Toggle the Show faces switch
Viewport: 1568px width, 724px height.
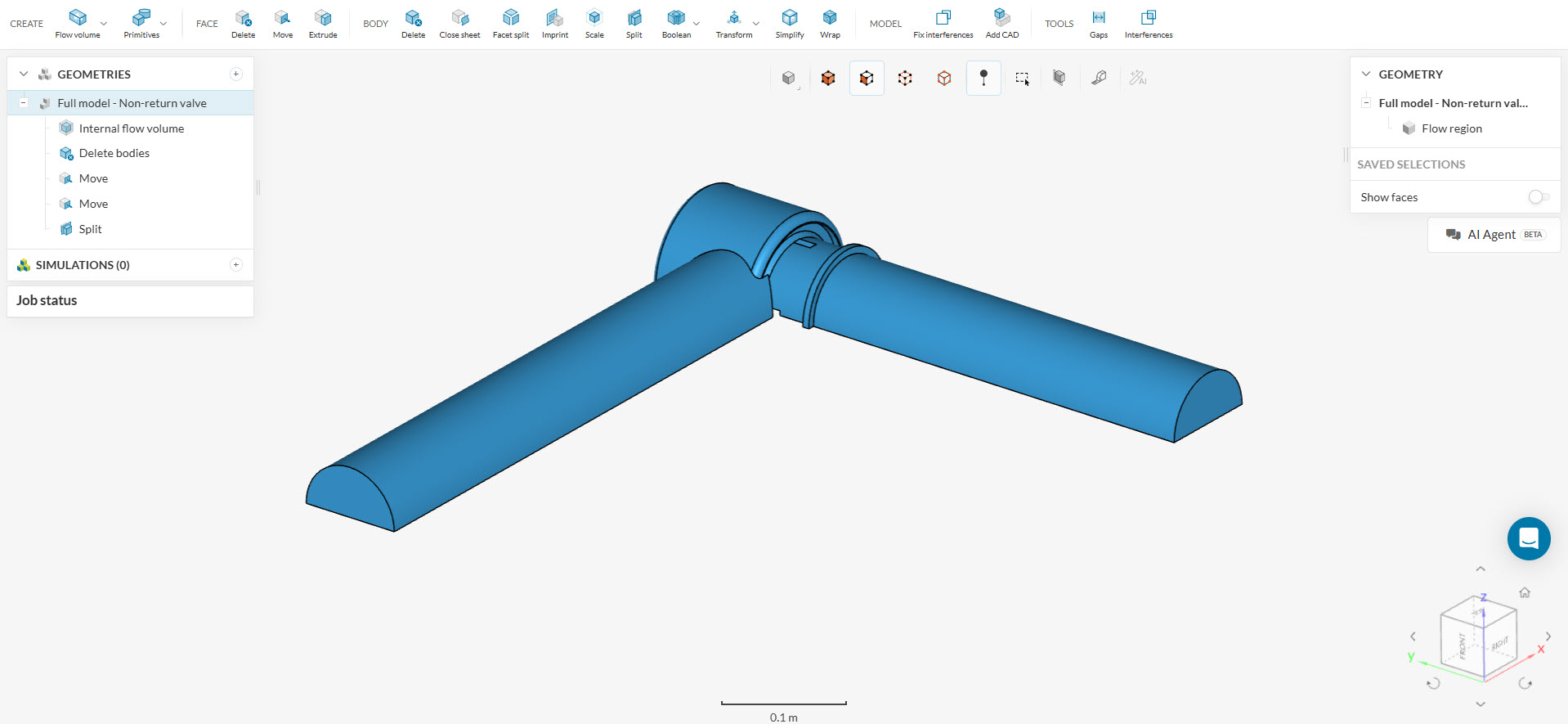[x=1538, y=197]
